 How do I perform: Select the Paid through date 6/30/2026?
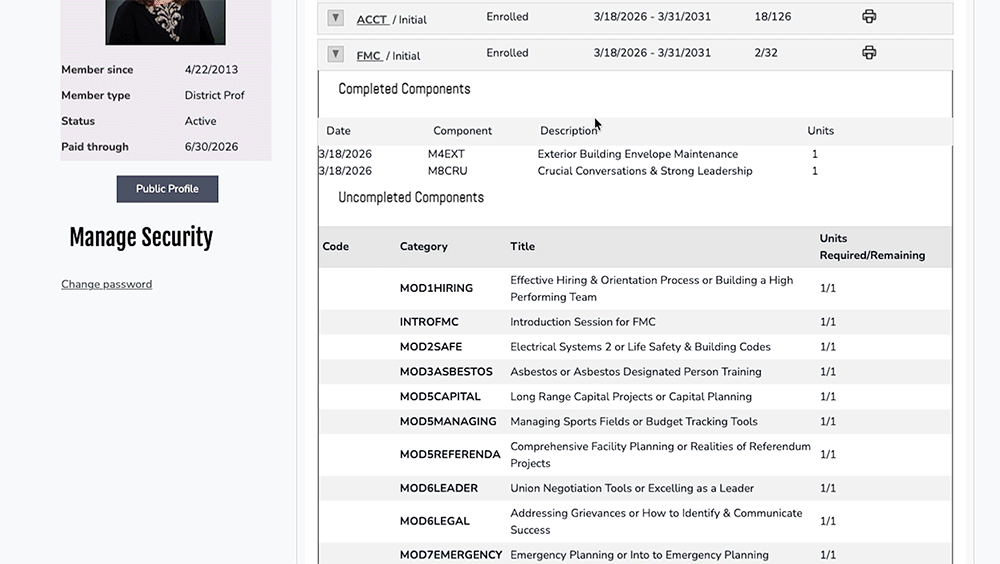click(x=211, y=147)
